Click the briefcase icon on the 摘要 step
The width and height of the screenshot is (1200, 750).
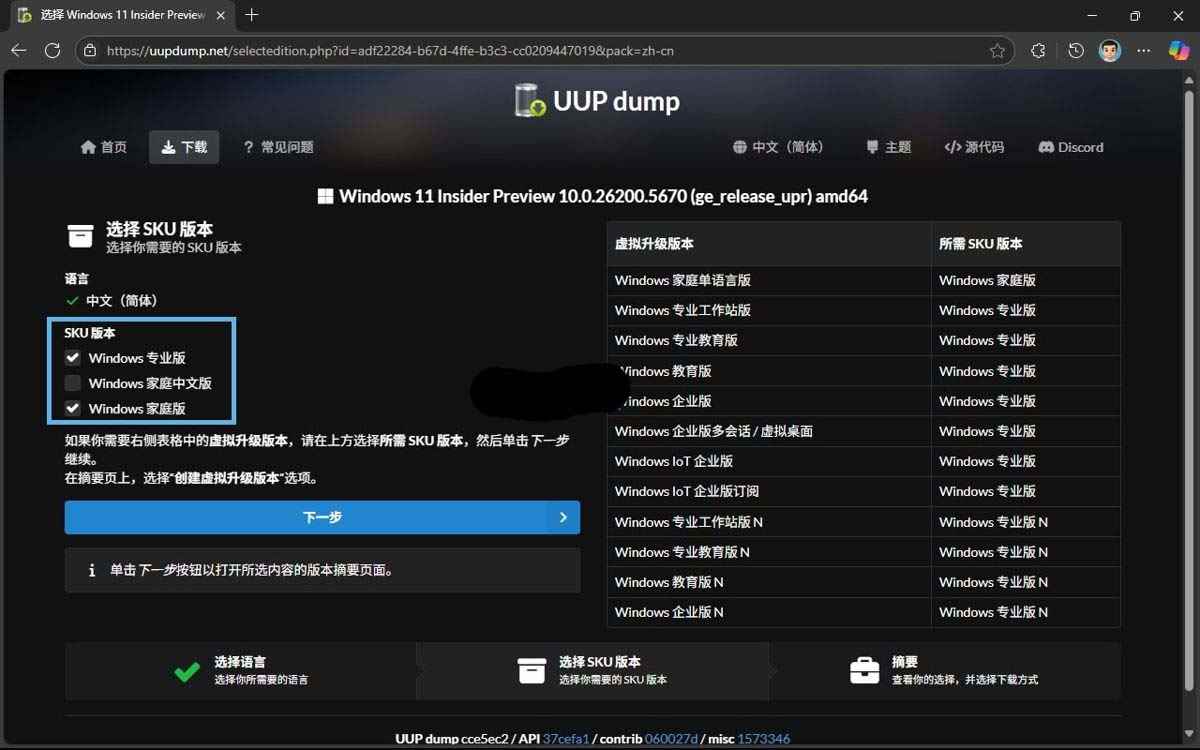[x=866, y=670]
